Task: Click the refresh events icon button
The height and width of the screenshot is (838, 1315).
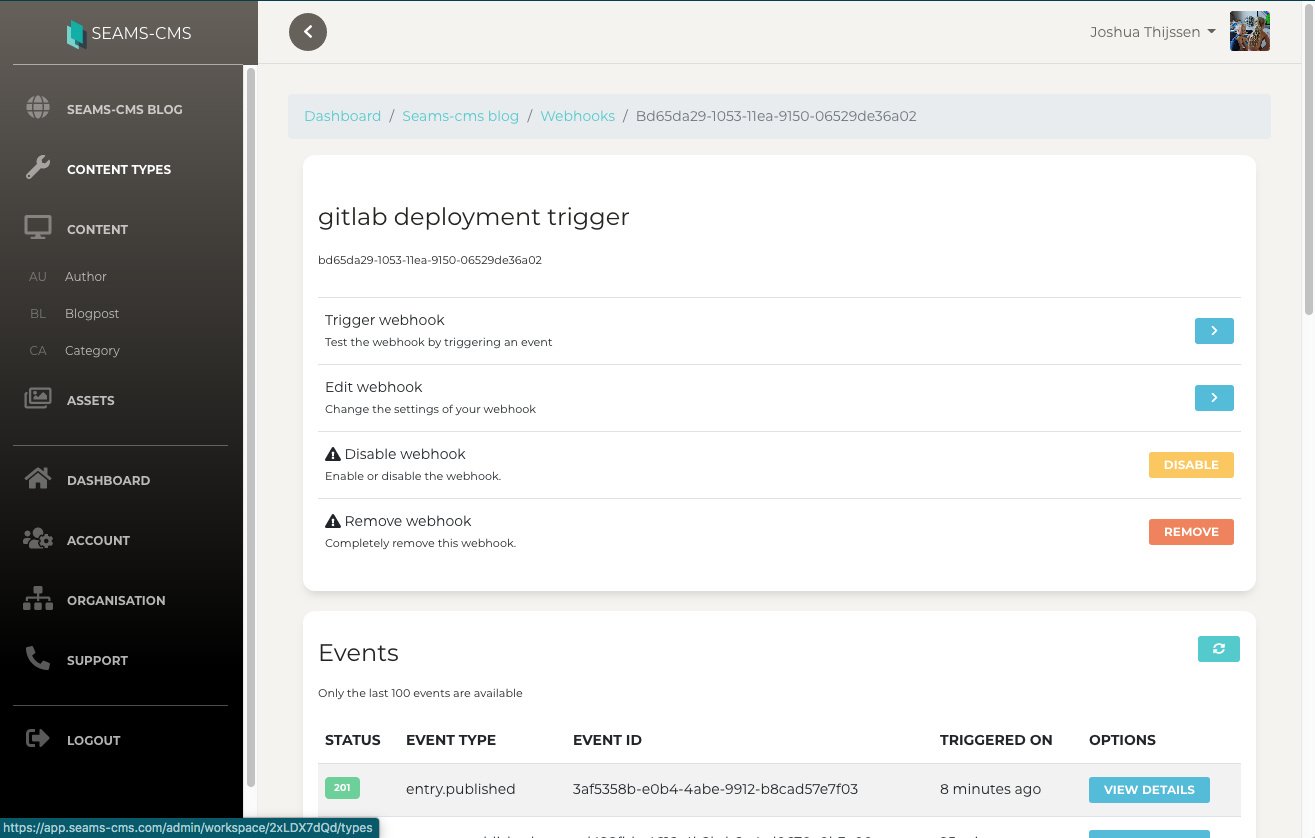Action: 1218,649
